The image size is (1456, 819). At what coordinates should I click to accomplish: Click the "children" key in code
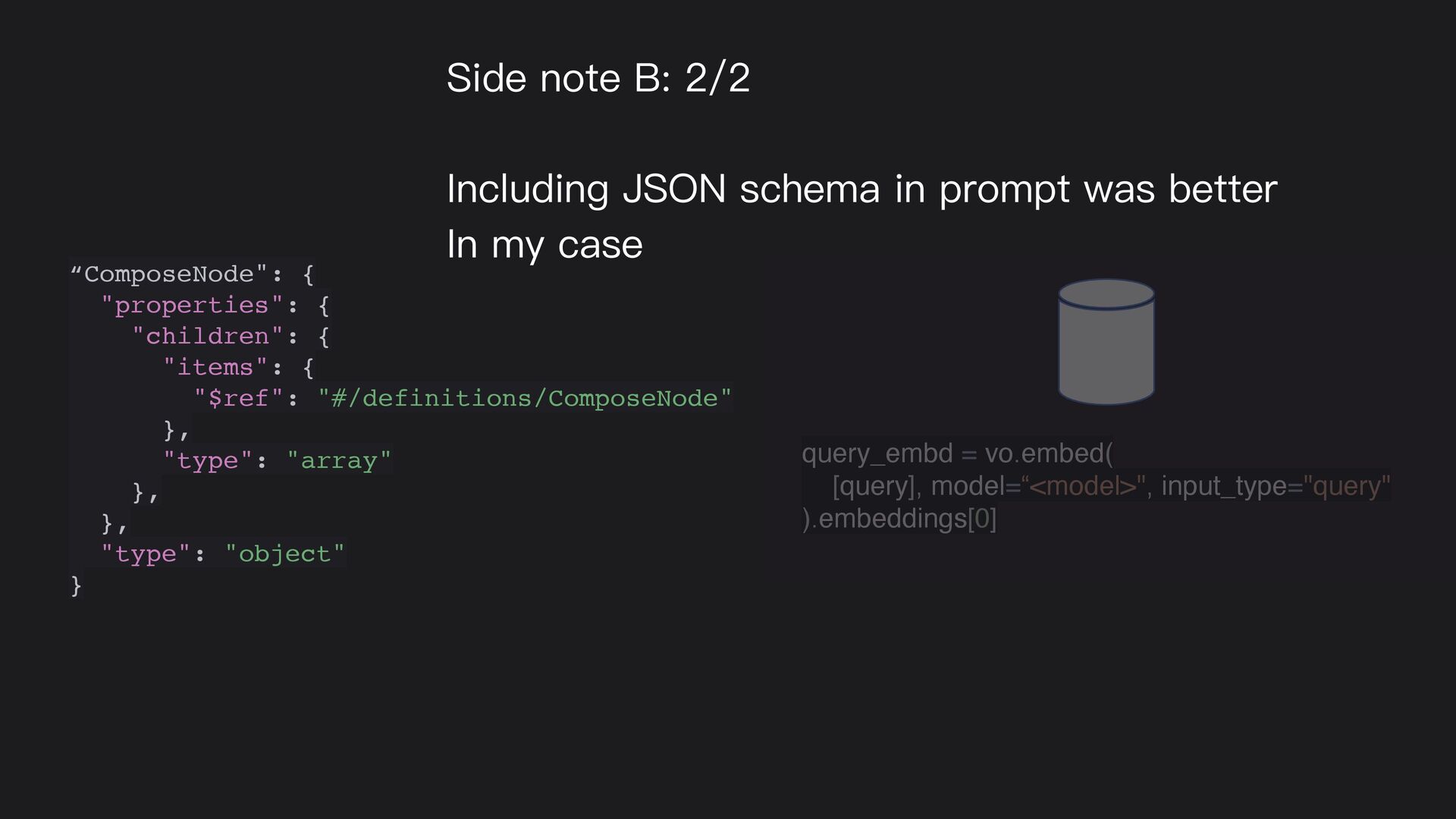pos(208,336)
